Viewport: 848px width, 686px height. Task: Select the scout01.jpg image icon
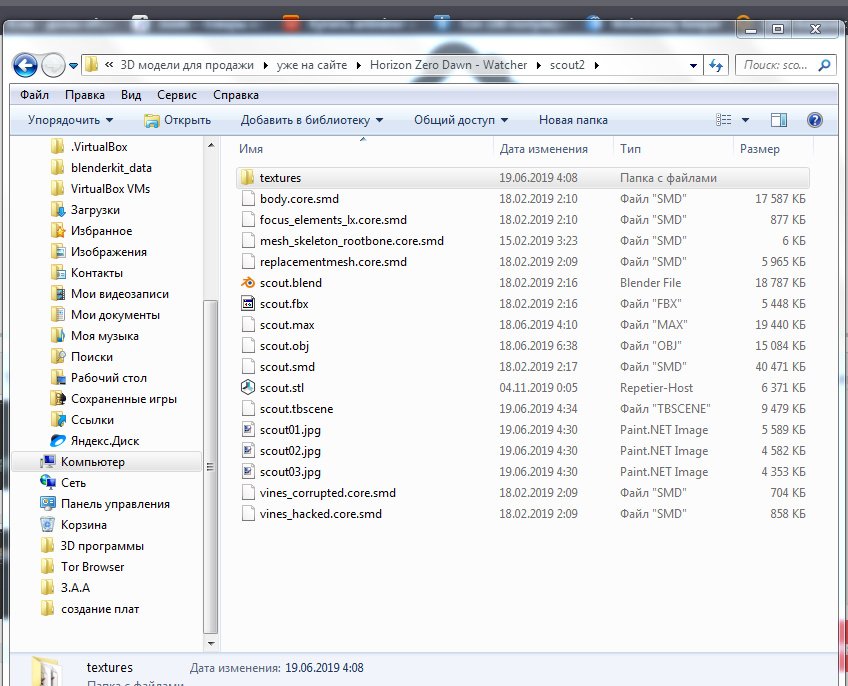point(248,430)
